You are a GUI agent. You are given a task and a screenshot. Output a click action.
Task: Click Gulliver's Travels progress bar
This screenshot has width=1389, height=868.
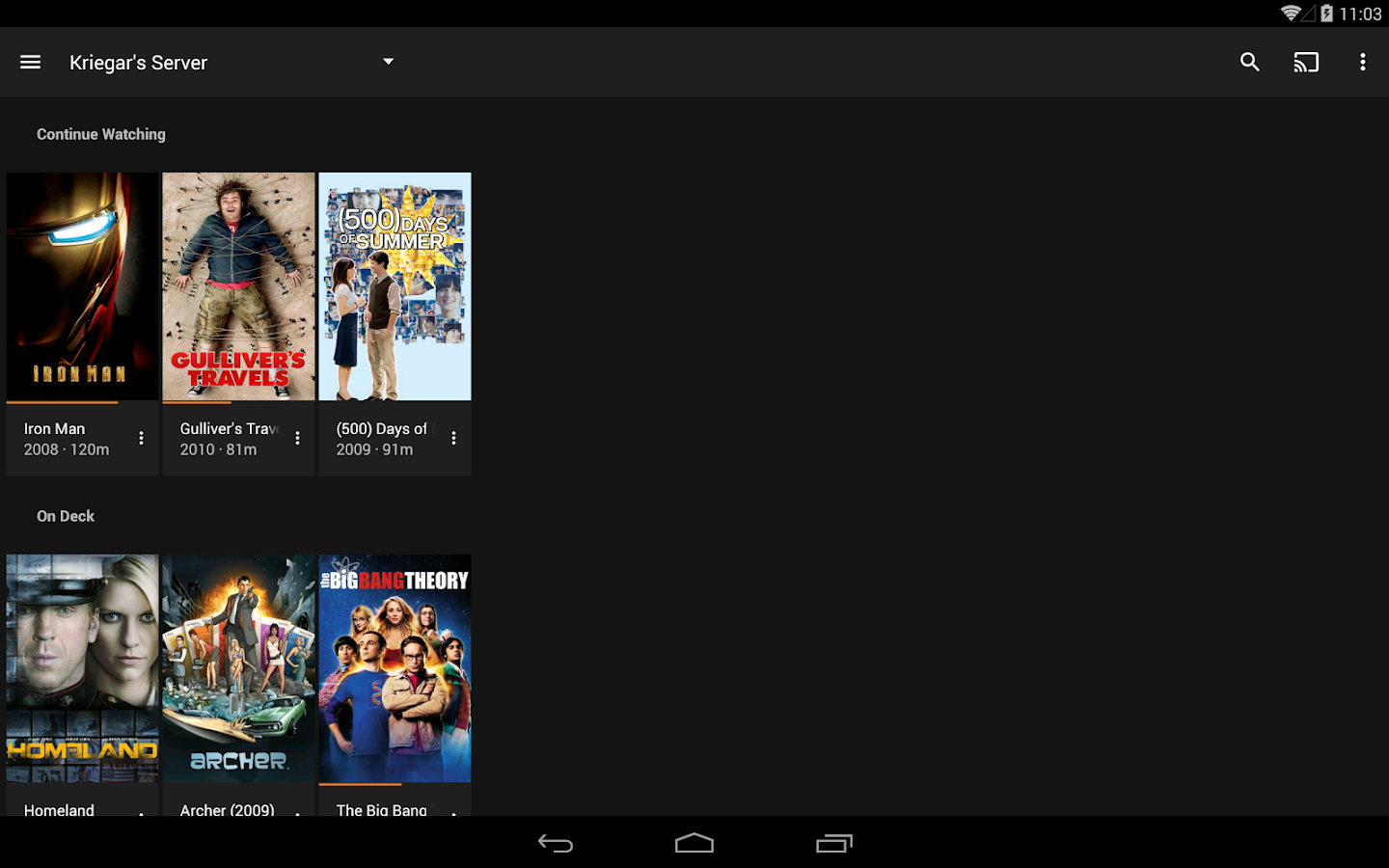point(197,402)
